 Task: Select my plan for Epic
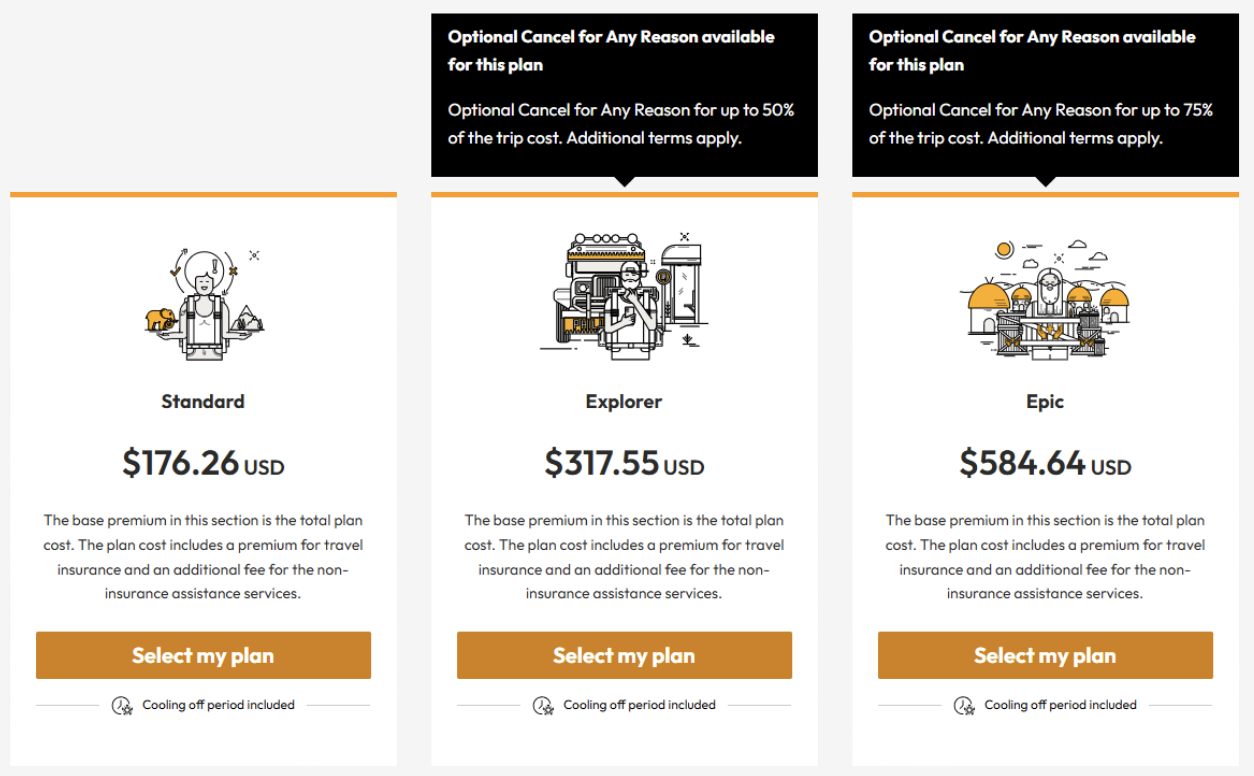click(x=1045, y=656)
